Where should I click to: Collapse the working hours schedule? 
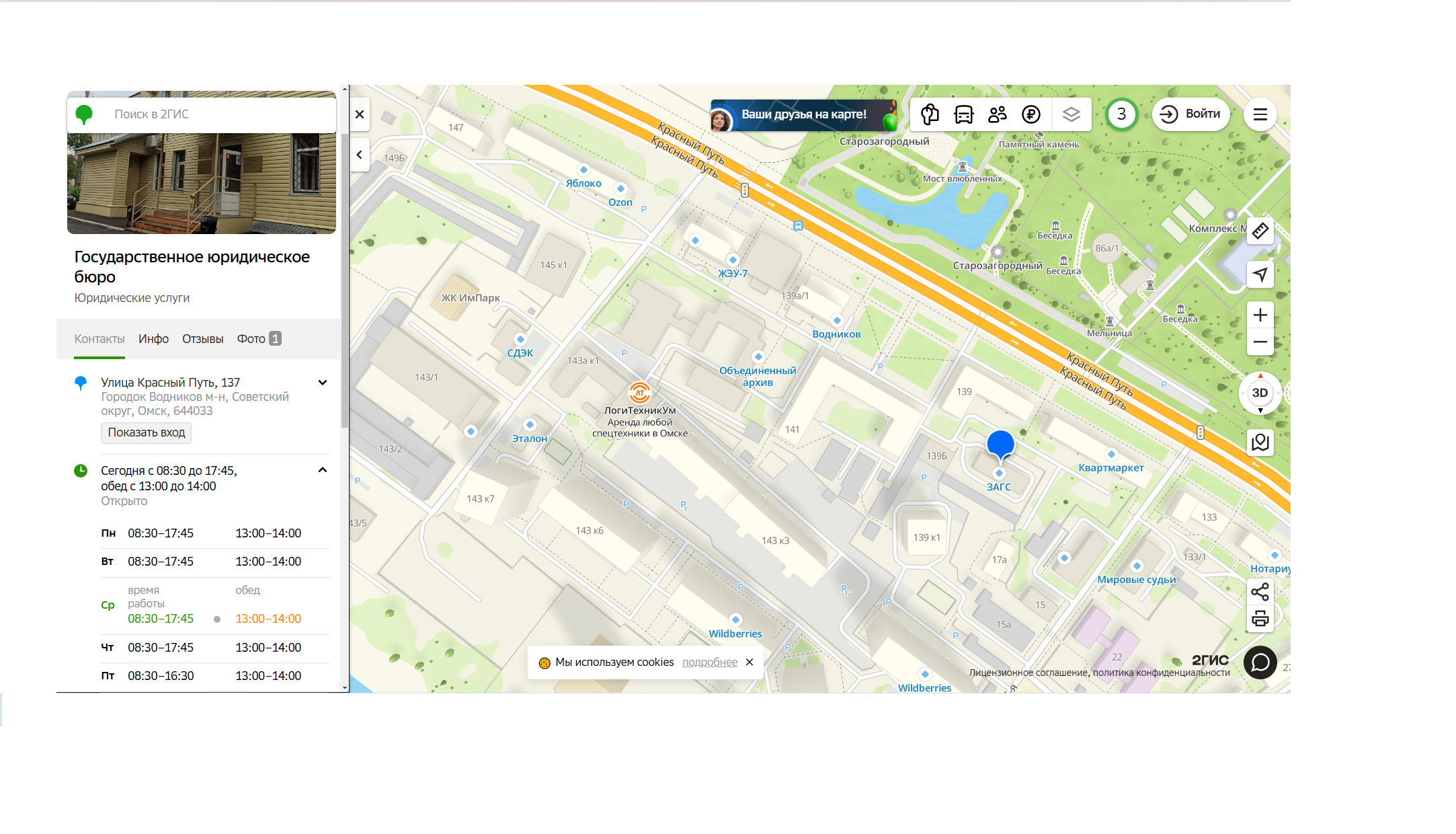point(323,470)
